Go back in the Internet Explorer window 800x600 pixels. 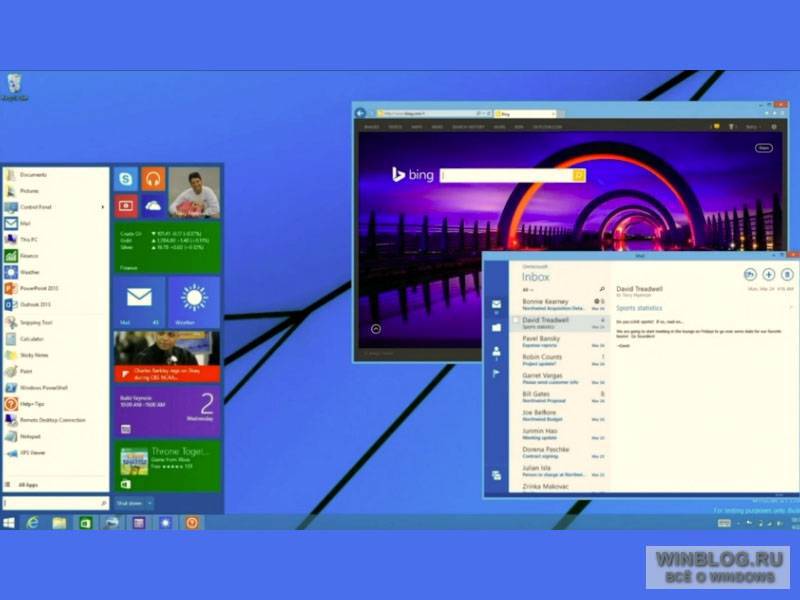pyautogui.click(x=361, y=113)
